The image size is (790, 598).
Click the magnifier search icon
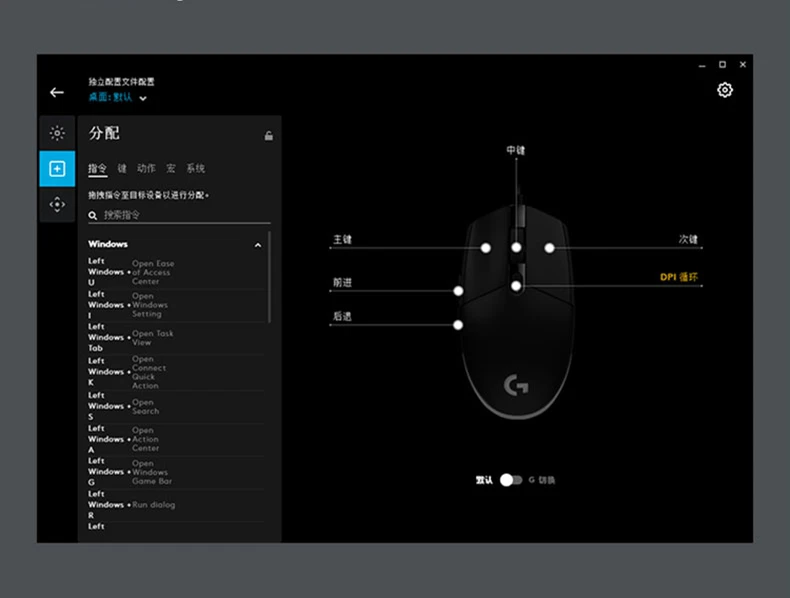tap(93, 216)
